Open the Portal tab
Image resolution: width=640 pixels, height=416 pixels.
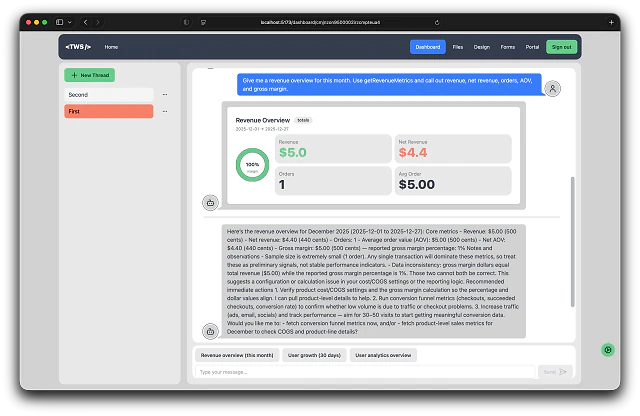532,47
